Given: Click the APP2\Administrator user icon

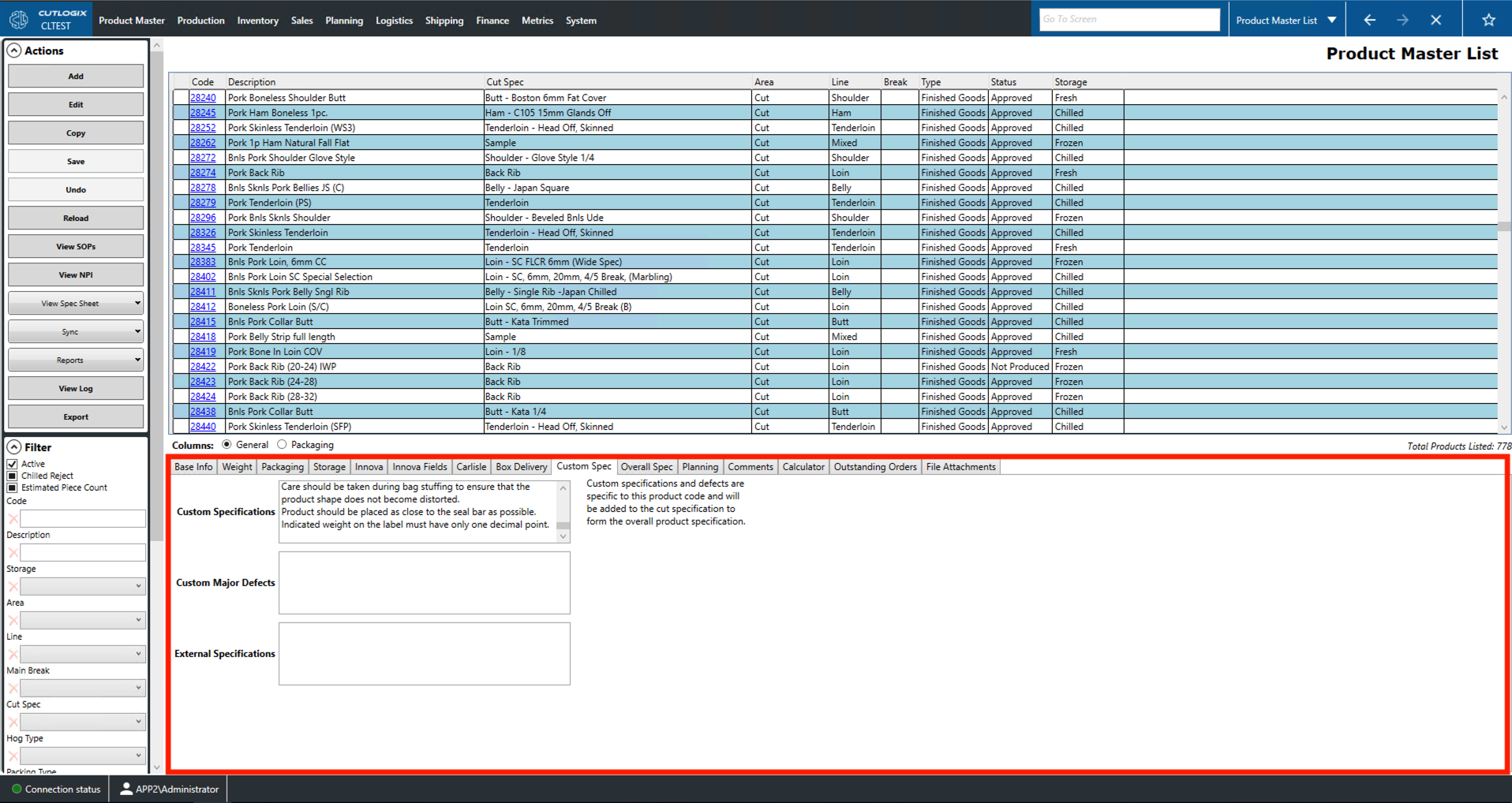Looking at the screenshot, I should (126, 789).
